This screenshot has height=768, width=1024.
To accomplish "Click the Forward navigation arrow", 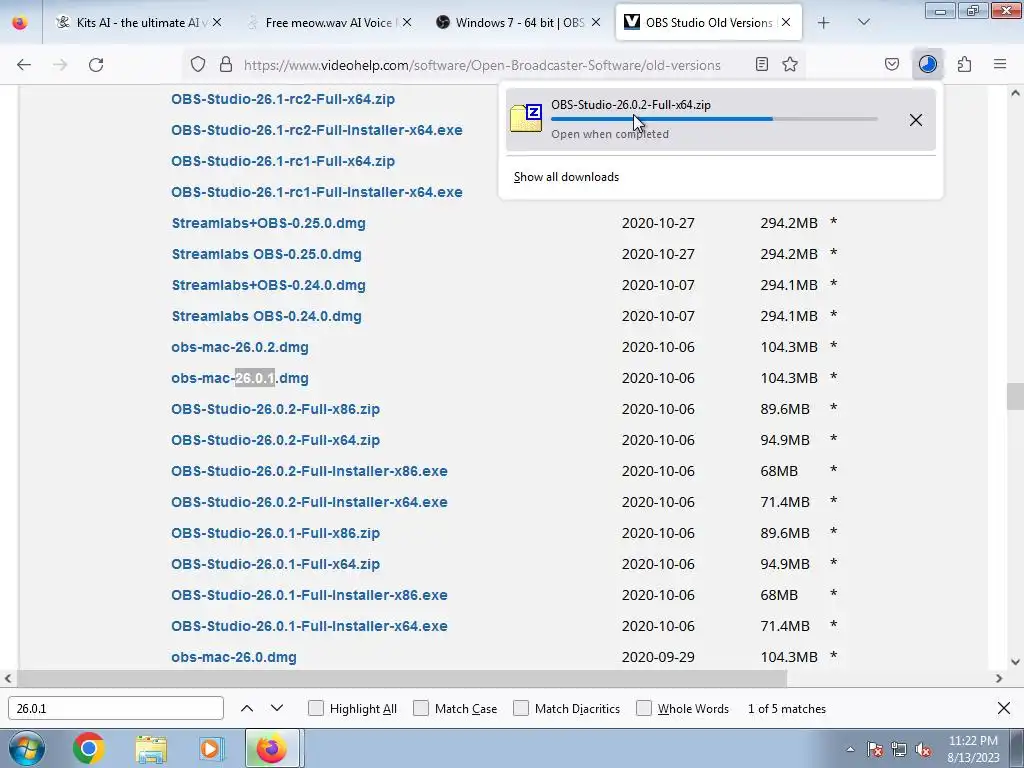I will click(60, 65).
